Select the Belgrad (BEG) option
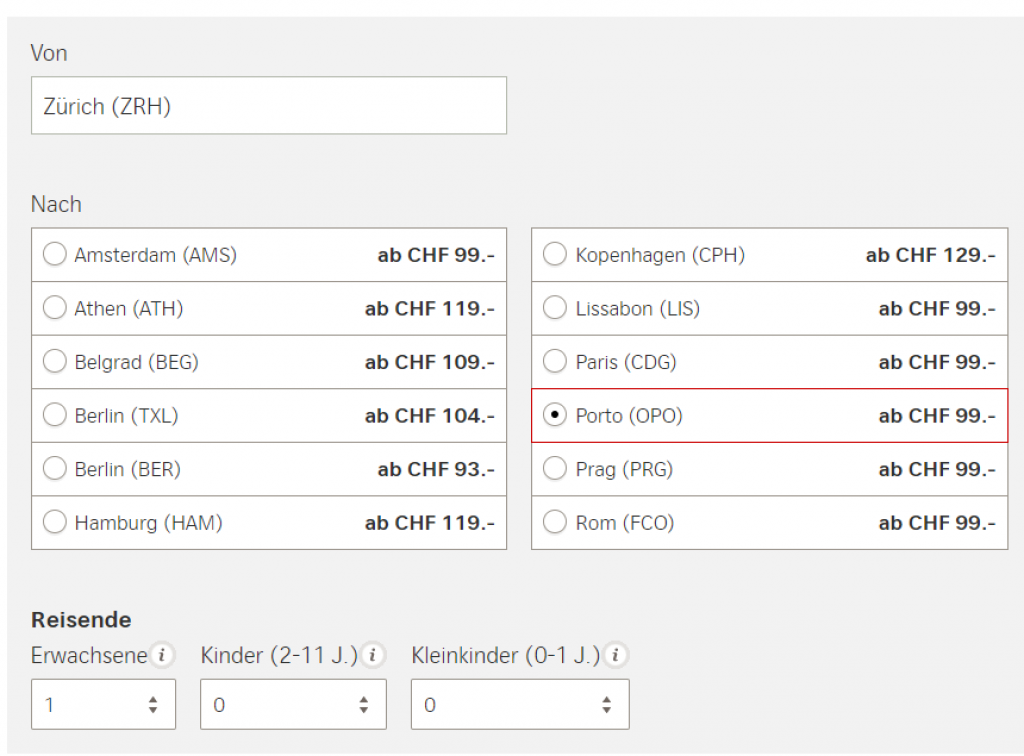 [54, 362]
